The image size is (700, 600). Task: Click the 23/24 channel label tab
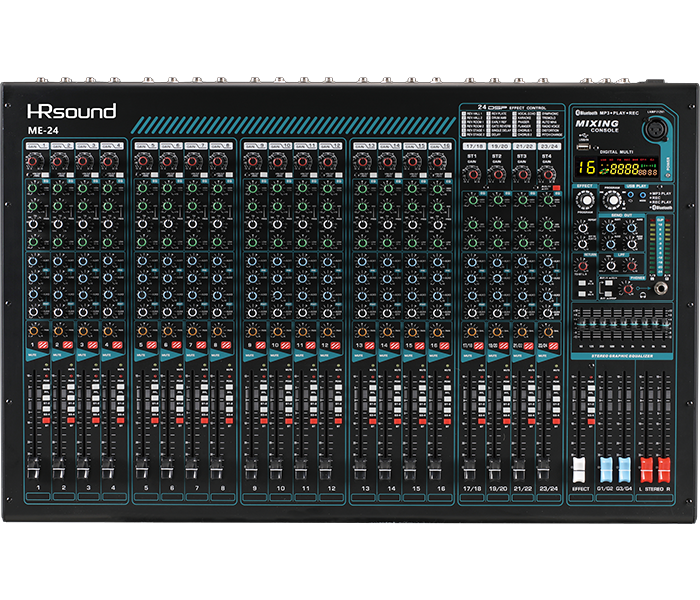click(x=546, y=146)
